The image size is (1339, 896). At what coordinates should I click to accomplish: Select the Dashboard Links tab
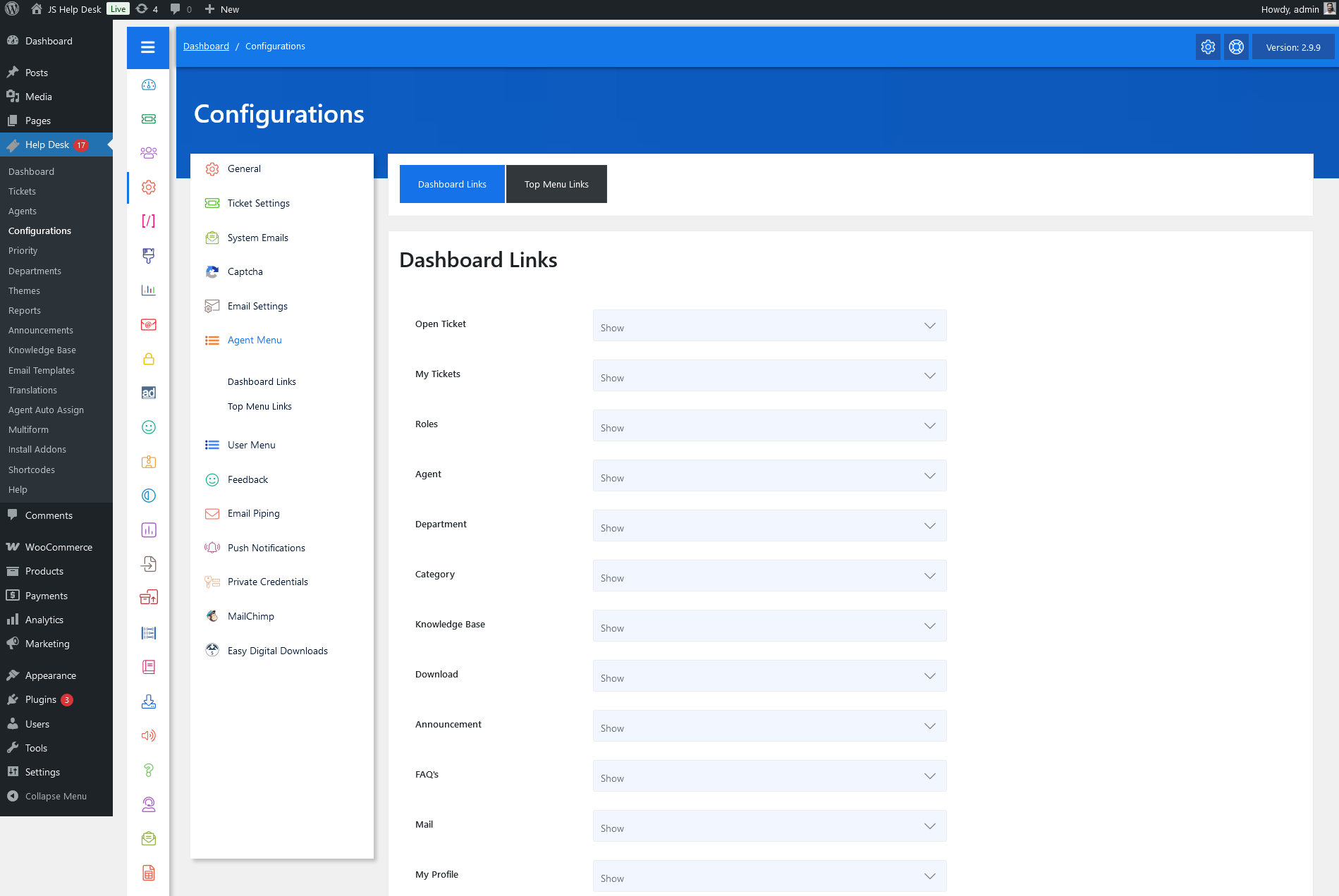452,184
